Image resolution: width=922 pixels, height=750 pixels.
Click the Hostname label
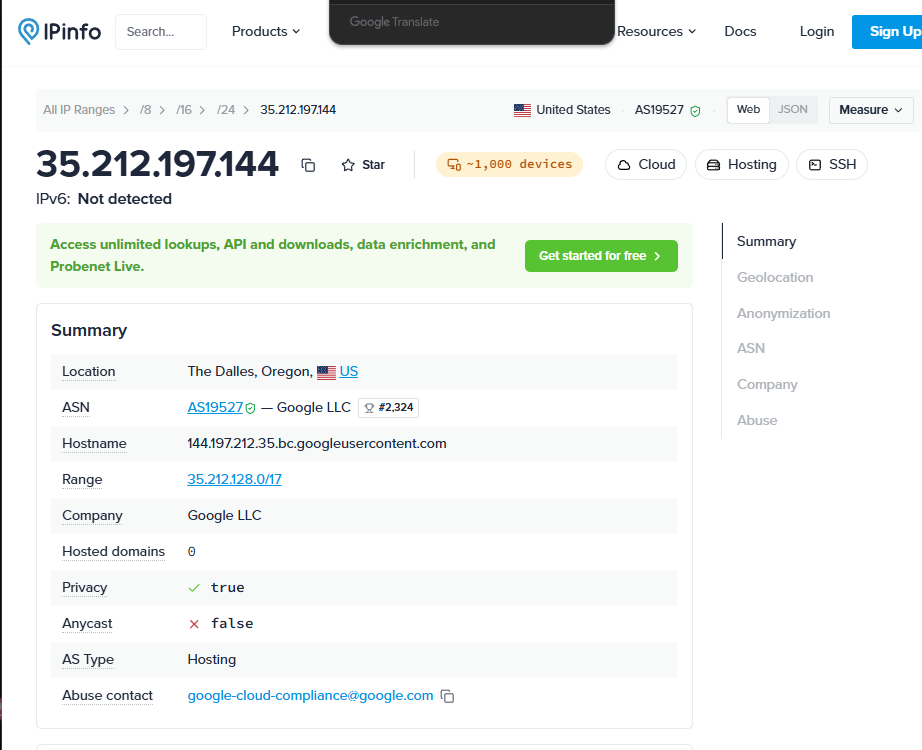[94, 444]
